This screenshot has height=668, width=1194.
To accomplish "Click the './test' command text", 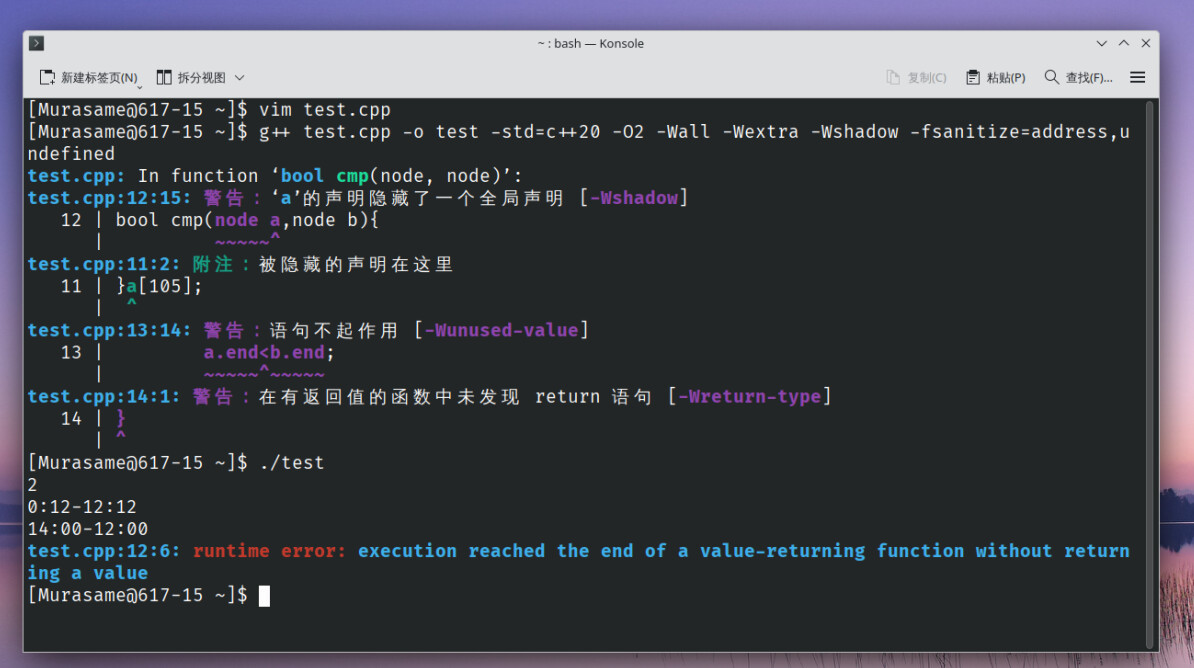I will tap(292, 463).
